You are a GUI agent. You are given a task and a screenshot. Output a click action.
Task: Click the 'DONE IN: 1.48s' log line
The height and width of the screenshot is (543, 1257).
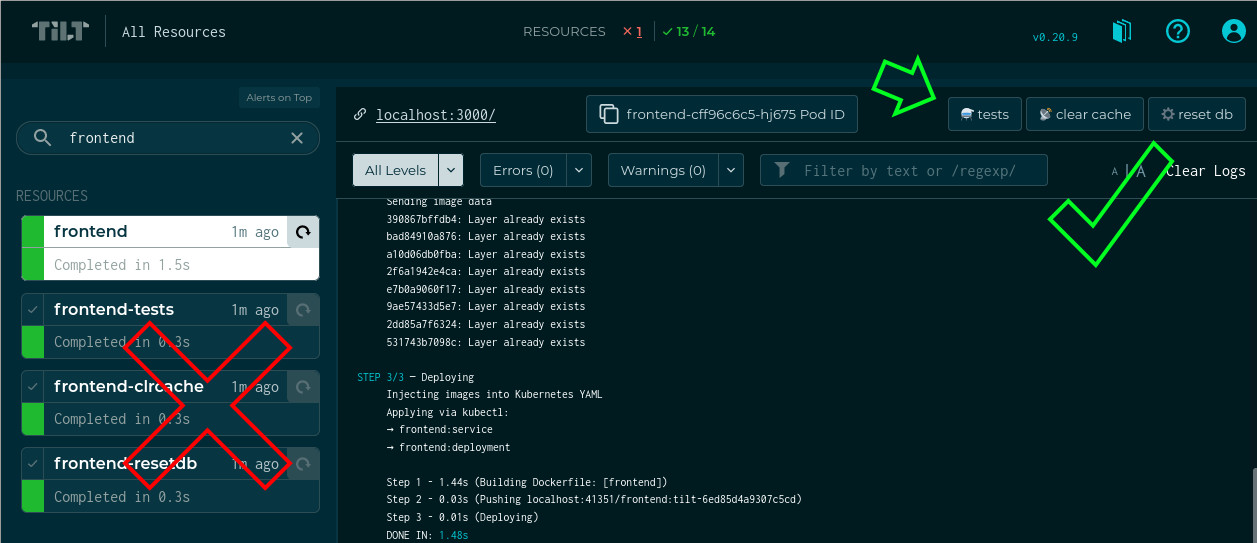coord(427,536)
